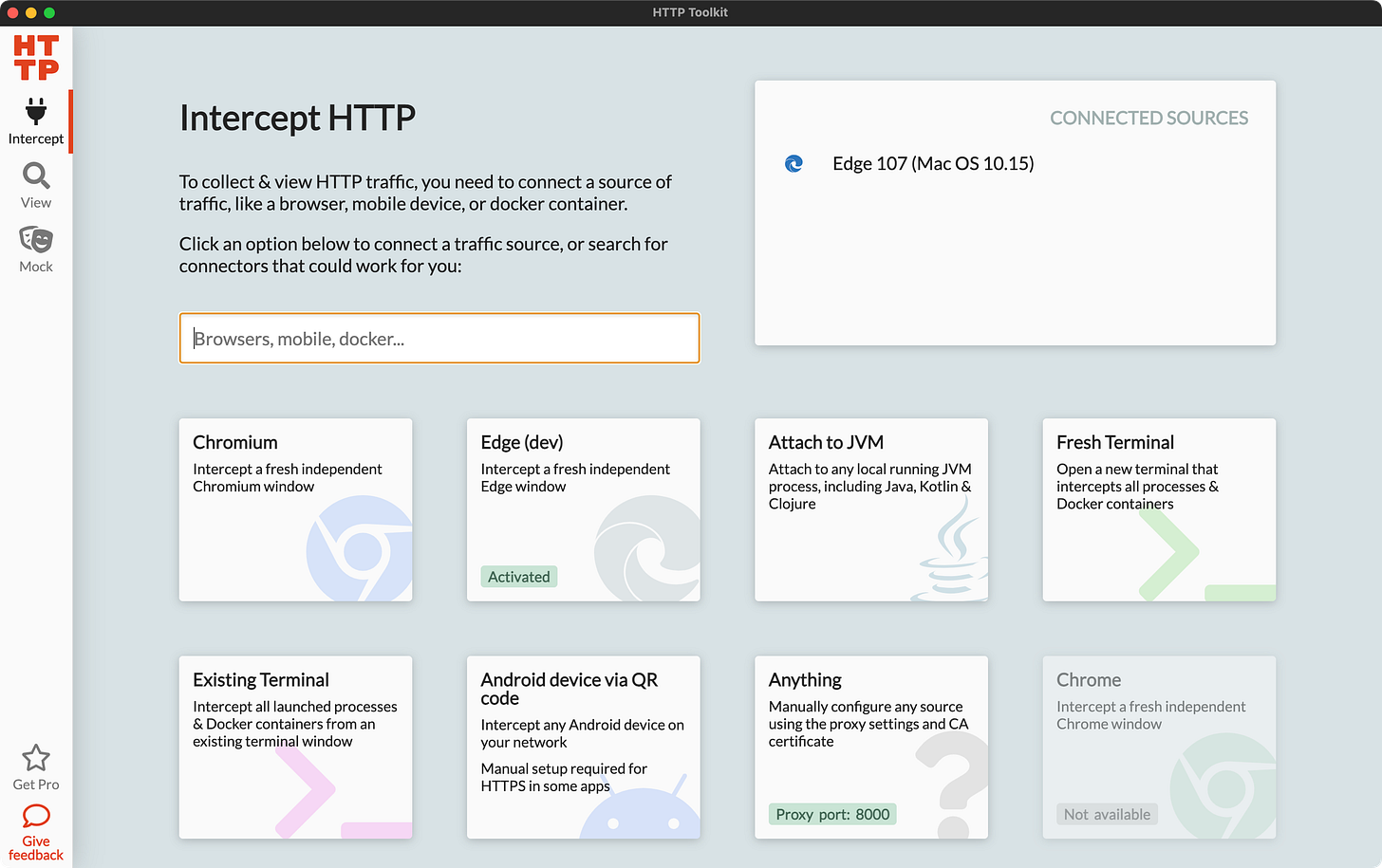Image resolution: width=1382 pixels, height=868 pixels.
Task: Click the pink terminal prompt on Existing Terminal card
Action: pyautogui.click(x=343, y=791)
